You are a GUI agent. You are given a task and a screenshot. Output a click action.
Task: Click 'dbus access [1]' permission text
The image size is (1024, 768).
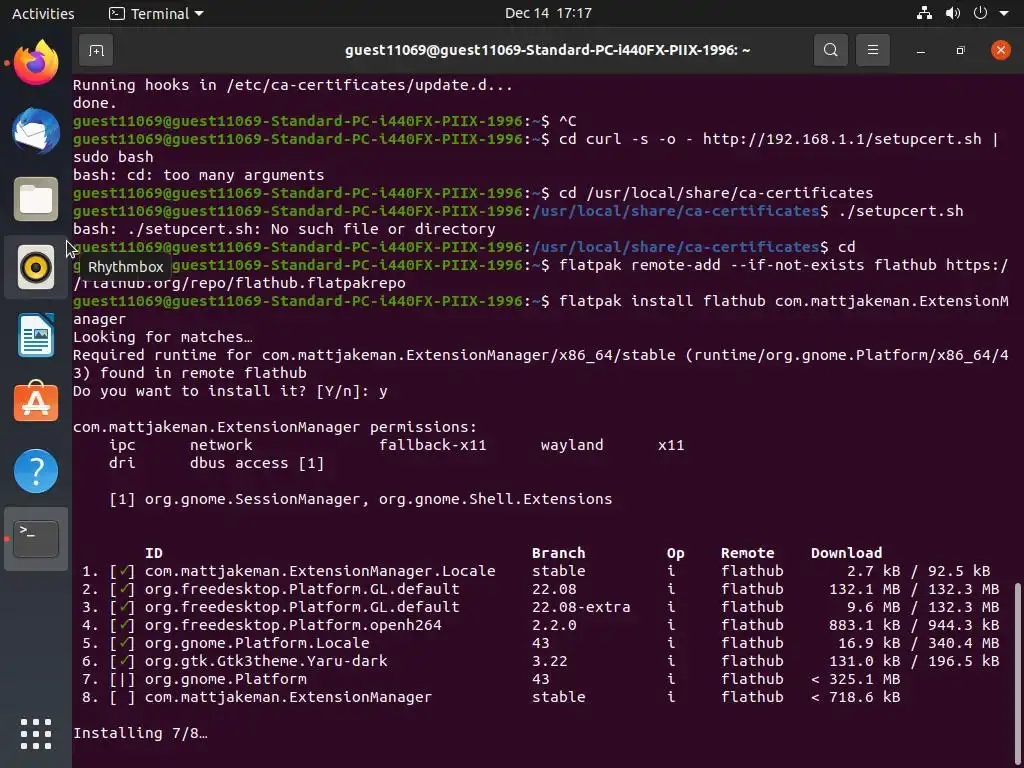pos(257,464)
